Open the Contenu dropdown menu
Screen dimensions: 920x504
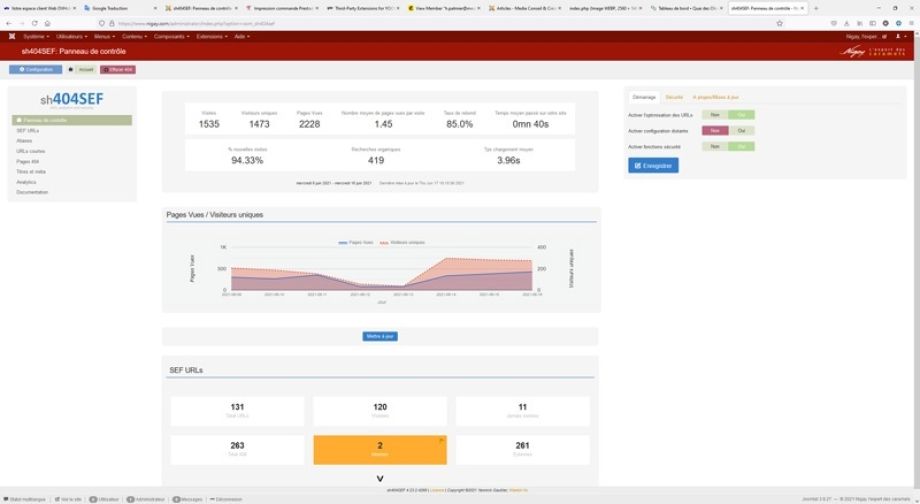tap(134, 36)
